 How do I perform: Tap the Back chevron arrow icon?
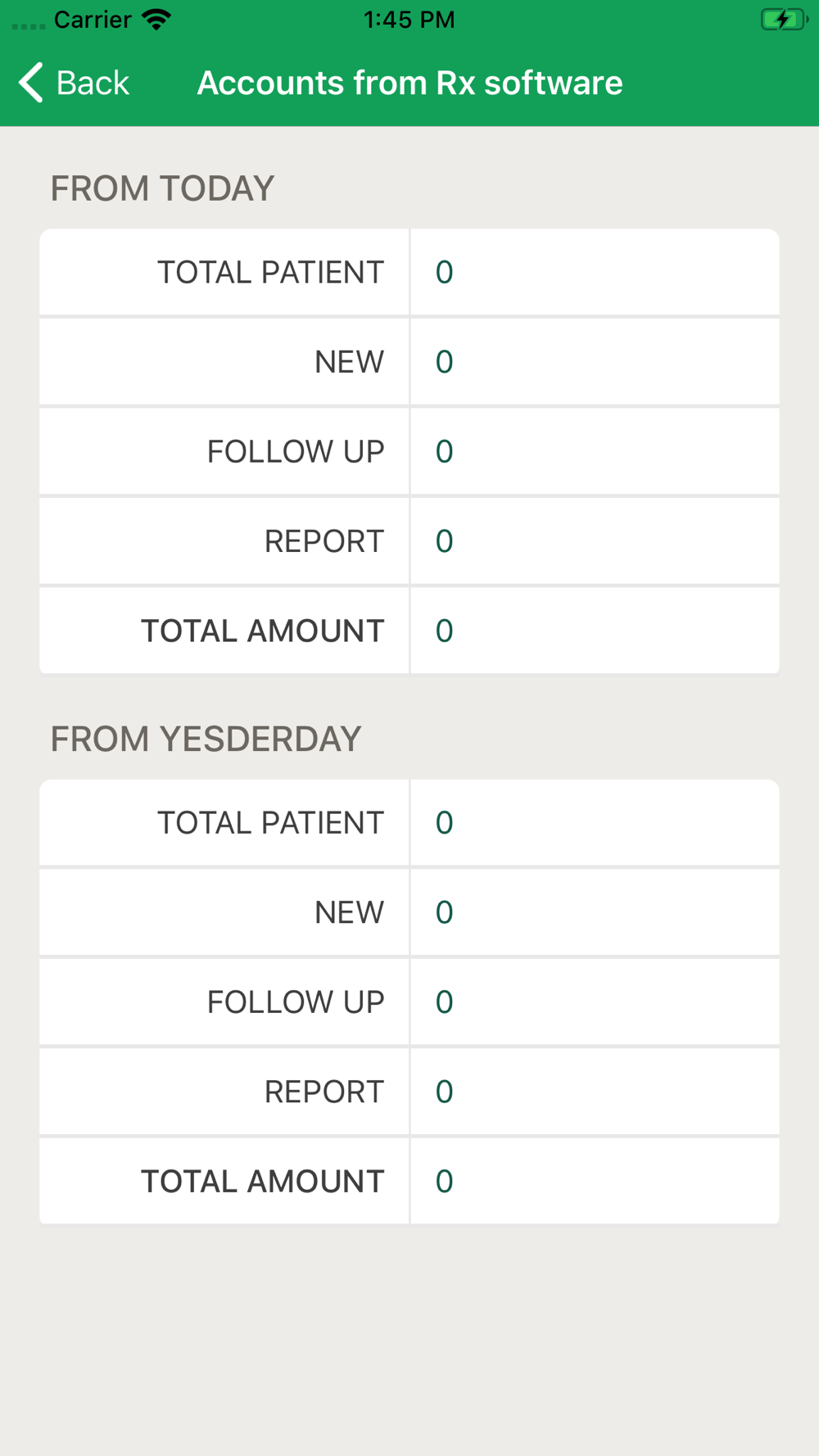pos(31,83)
